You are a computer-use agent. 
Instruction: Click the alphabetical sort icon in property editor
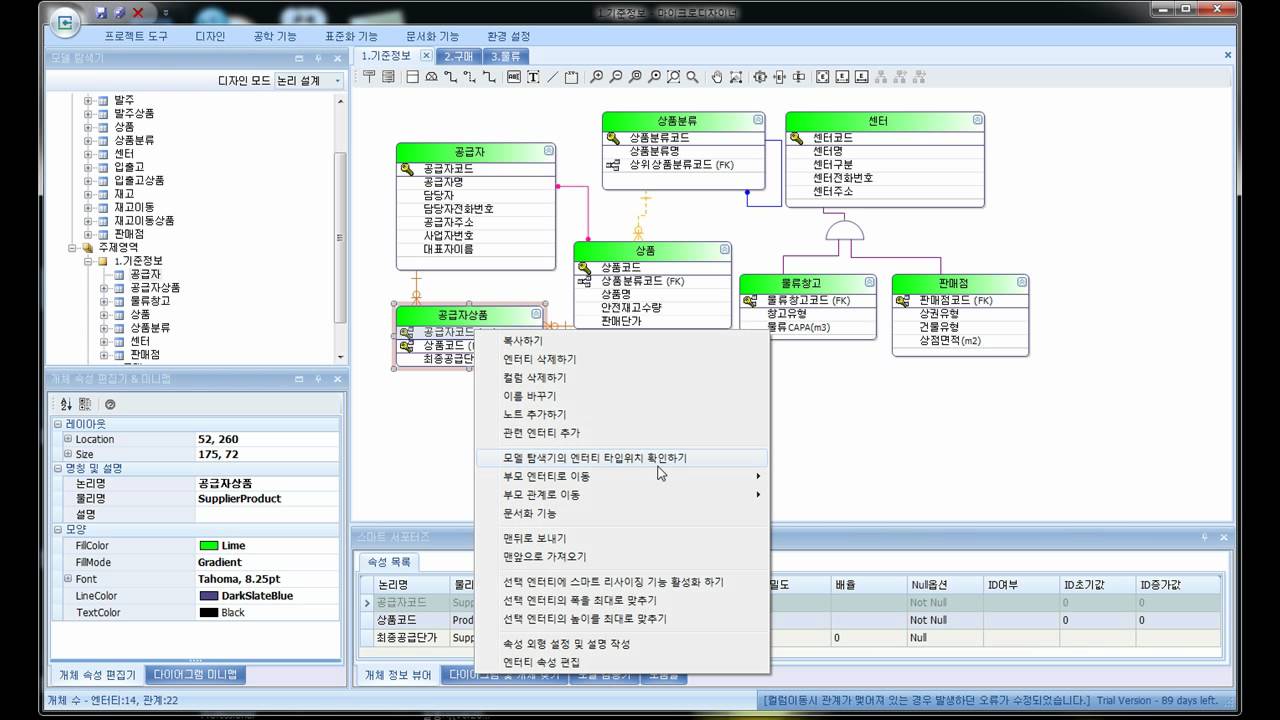pos(66,404)
